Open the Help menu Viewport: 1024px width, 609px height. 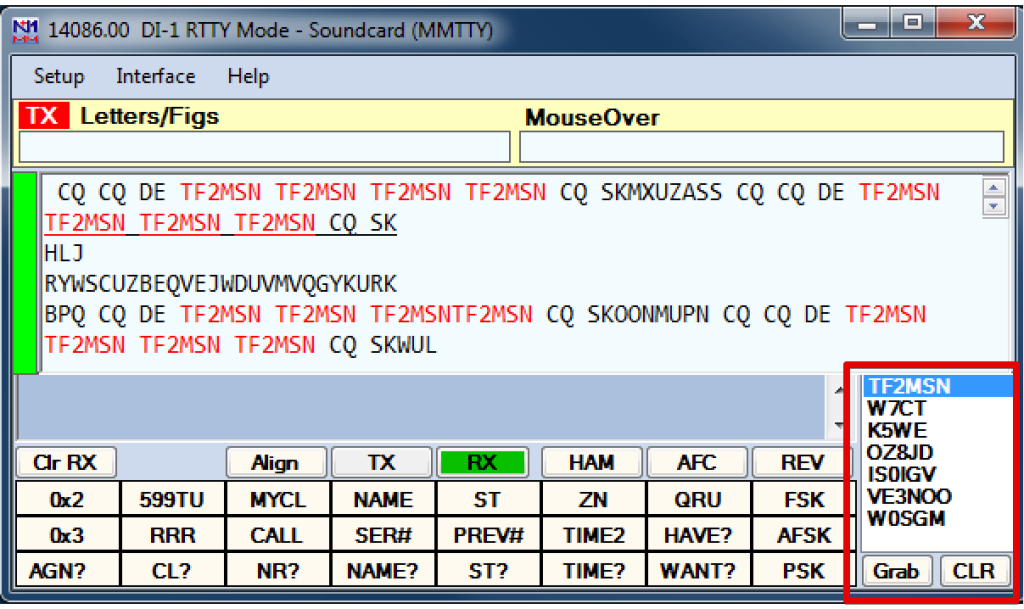[248, 77]
